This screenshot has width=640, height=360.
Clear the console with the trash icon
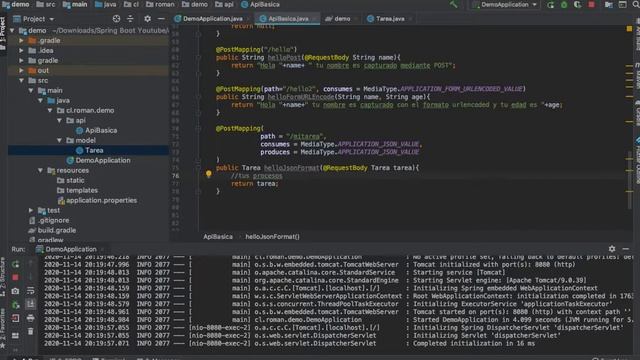[x=31, y=331]
